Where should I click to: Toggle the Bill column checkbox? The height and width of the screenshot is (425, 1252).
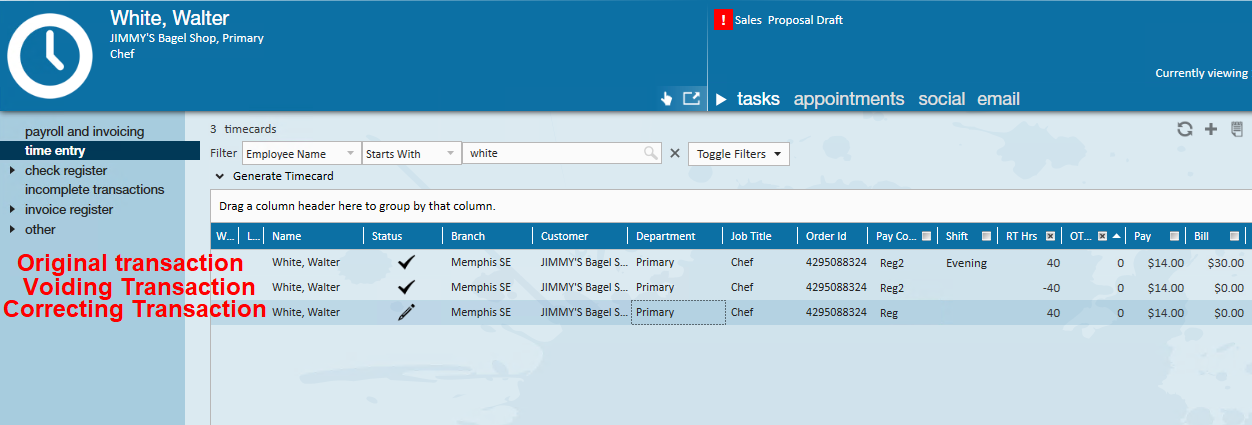coord(1235,236)
